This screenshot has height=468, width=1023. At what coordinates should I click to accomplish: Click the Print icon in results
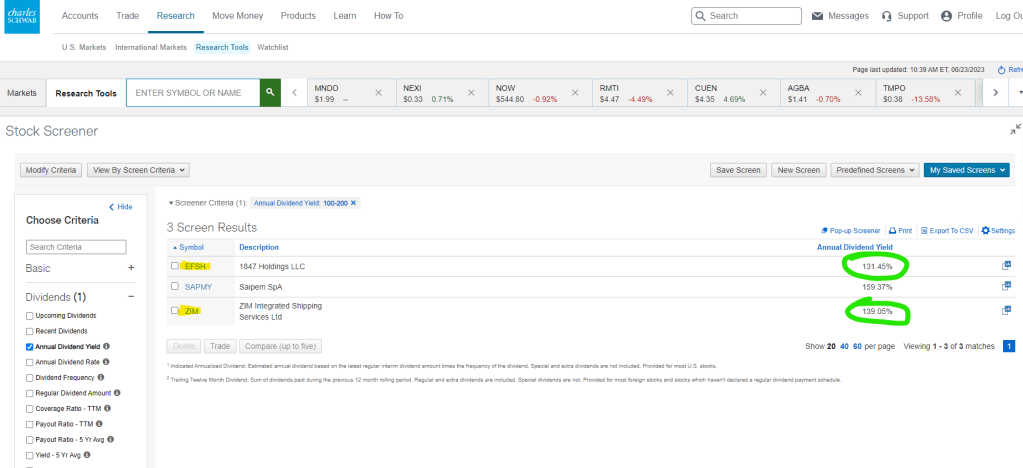point(893,230)
